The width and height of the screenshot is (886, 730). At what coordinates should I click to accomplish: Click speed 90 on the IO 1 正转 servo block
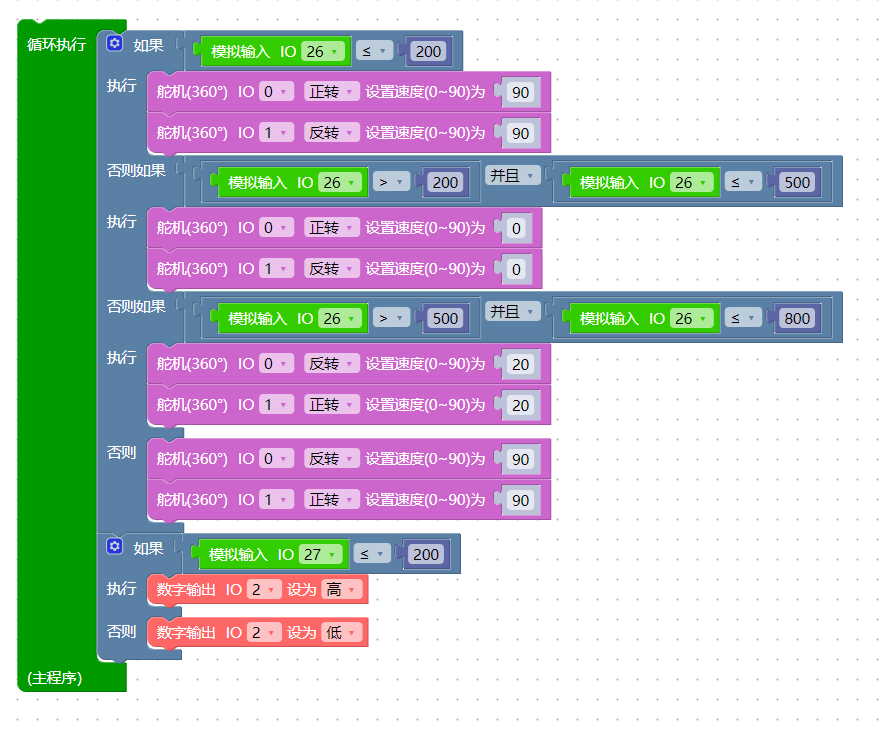pyautogui.click(x=520, y=500)
